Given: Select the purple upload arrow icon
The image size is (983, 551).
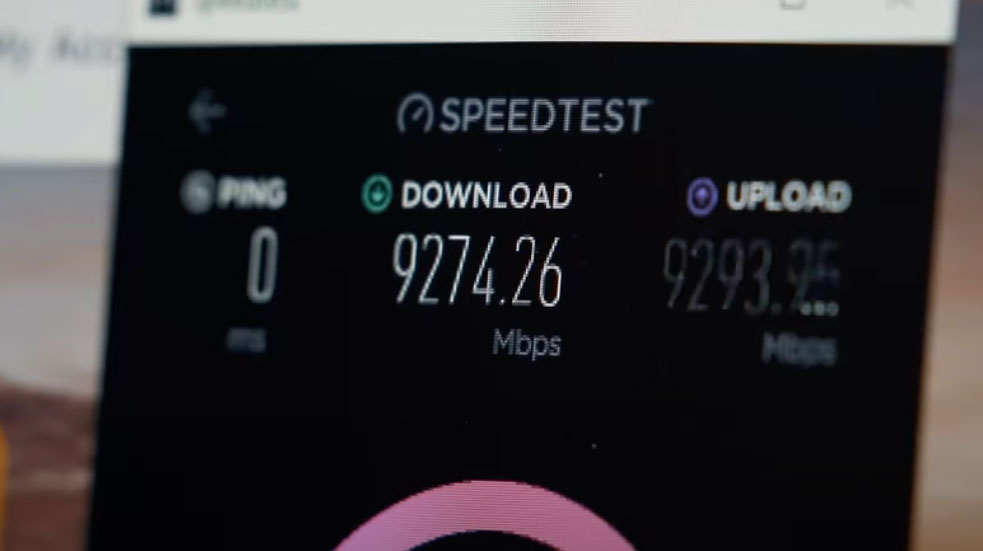Looking at the screenshot, I should click(702, 197).
